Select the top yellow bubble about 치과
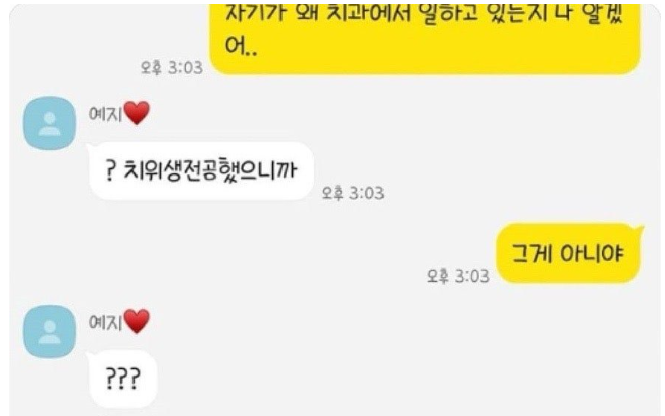The height and width of the screenshot is (416, 665). pyautogui.click(x=425, y=39)
